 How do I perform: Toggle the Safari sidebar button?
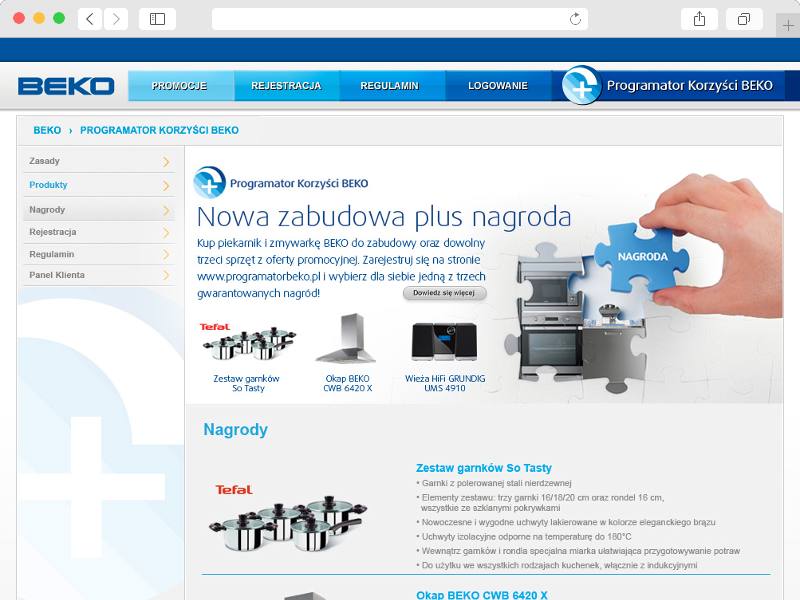tap(157, 19)
